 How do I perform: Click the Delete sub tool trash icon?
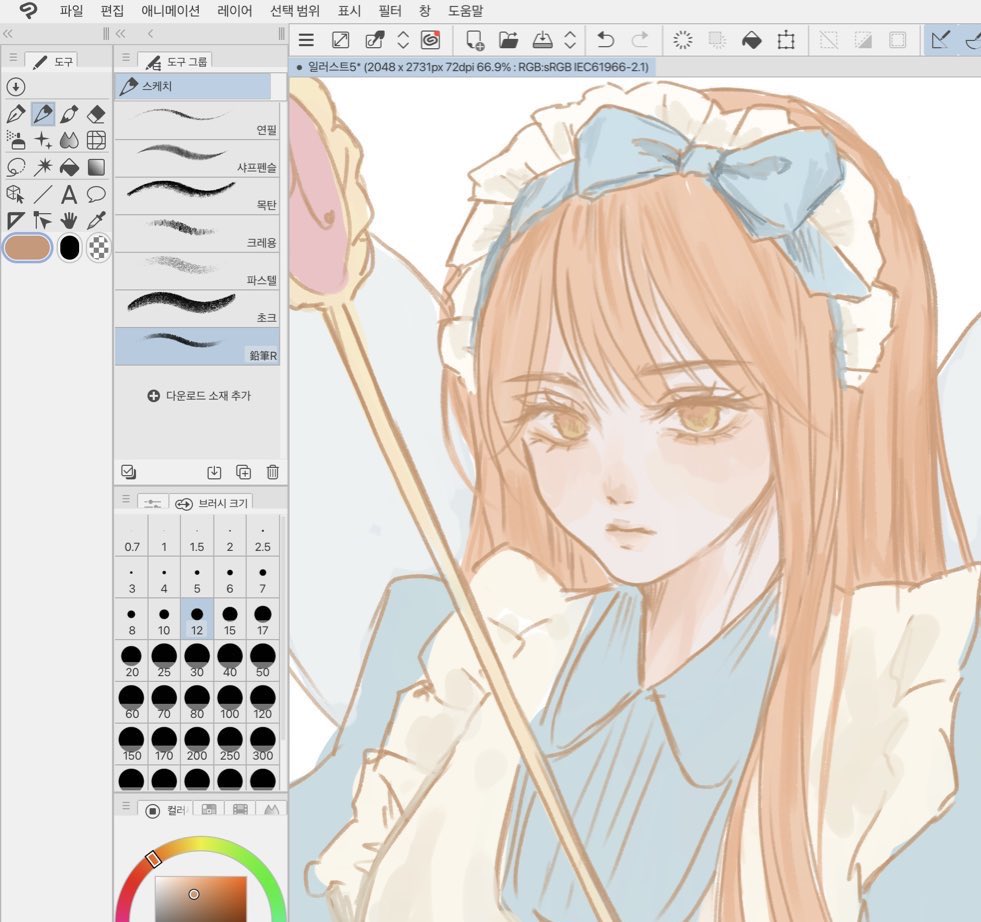coord(272,472)
